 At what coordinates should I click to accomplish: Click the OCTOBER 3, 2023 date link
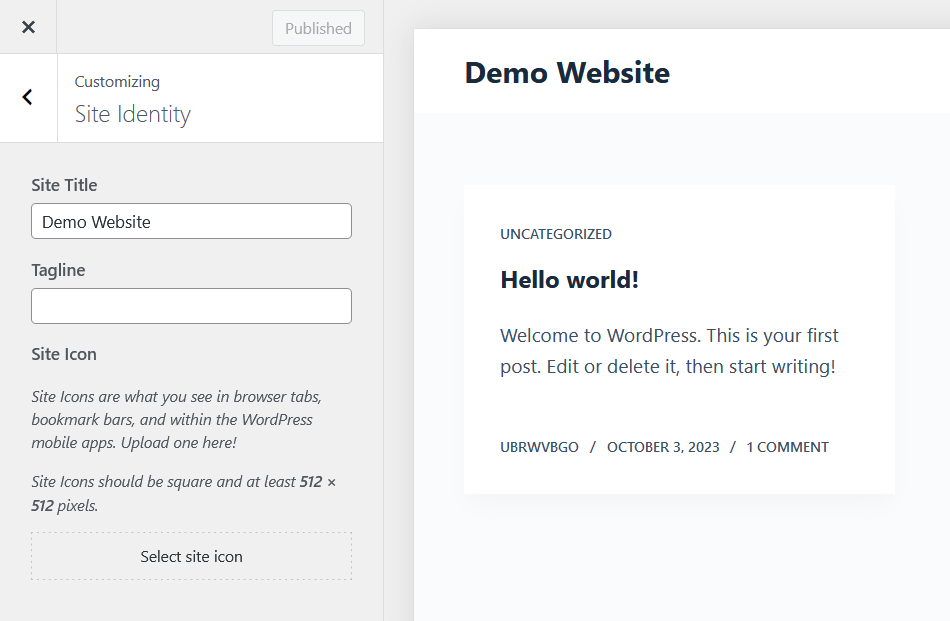663,447
